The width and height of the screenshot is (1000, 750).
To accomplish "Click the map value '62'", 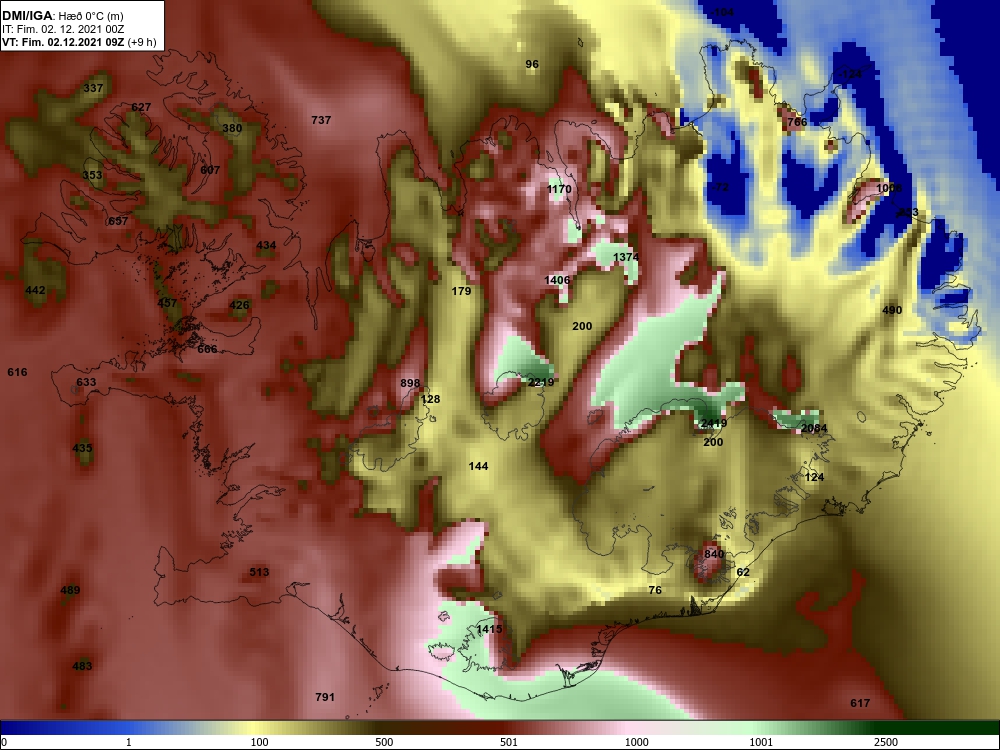I will click(x=743, y=572).
